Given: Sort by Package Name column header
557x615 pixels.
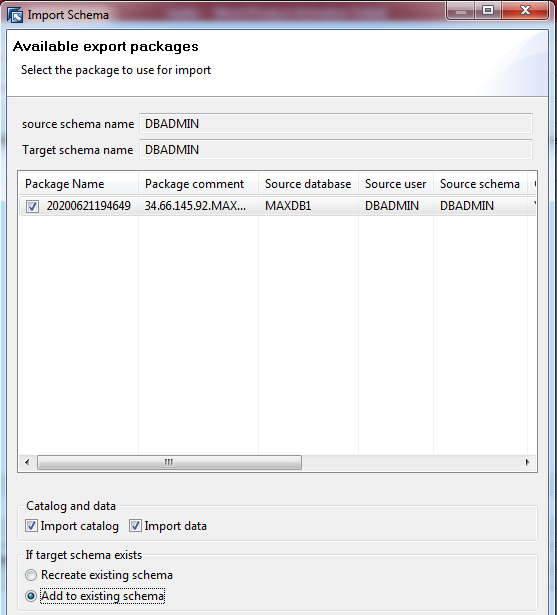Looking at the screenshot, I should coord(78,184).
